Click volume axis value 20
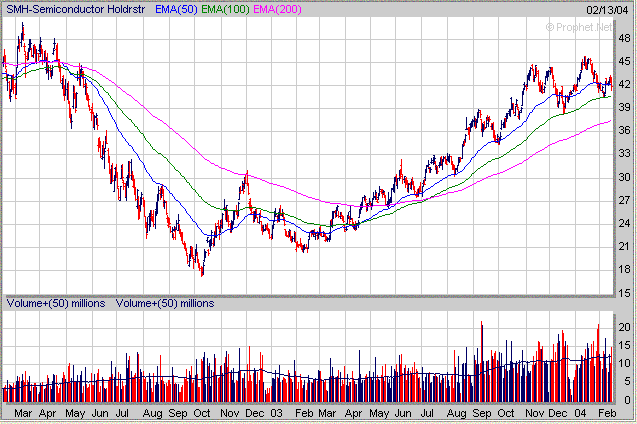Screen dimensions: 637x424 (x=624, y=327)
